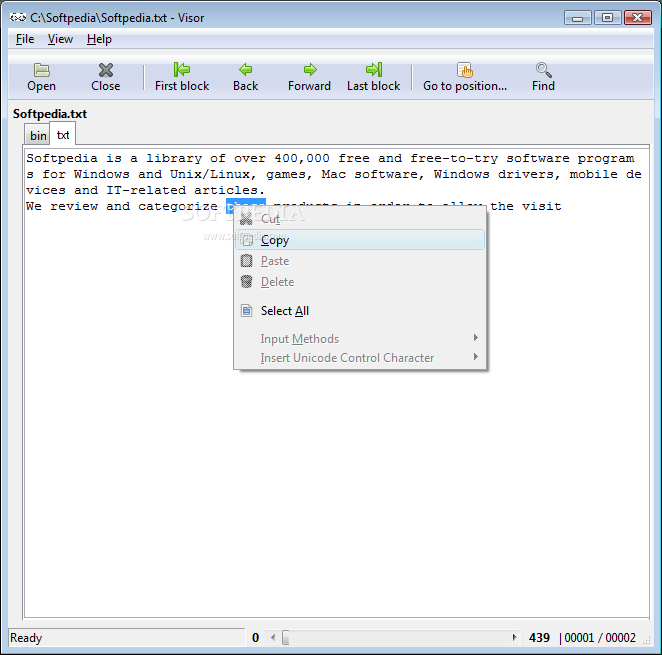Click the '439' value in status bar
The width and height of the screenshot is (662, 655).
[x=539, y=638]
